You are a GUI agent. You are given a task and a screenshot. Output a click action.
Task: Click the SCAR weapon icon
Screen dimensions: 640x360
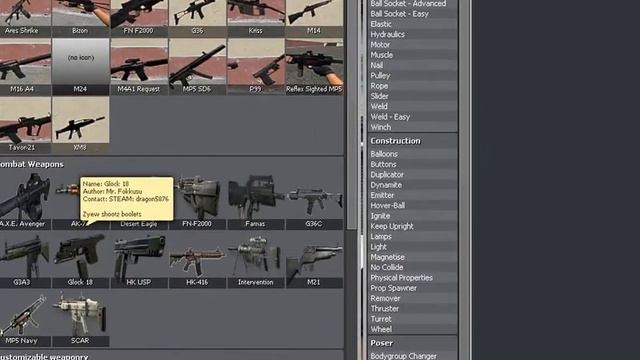point(80,318)
